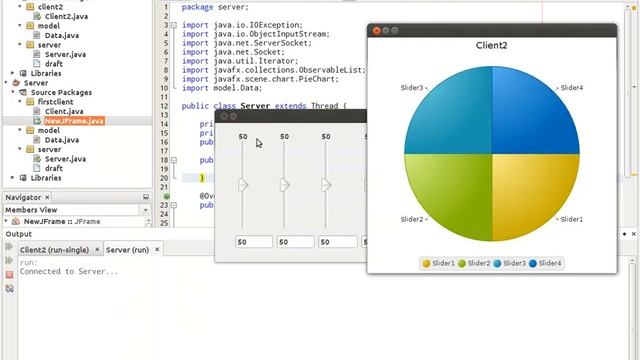The width and height of the screenshot is (640, 360).
Task: Click the Client2.java file icon
Action: (x=37, y=16)
